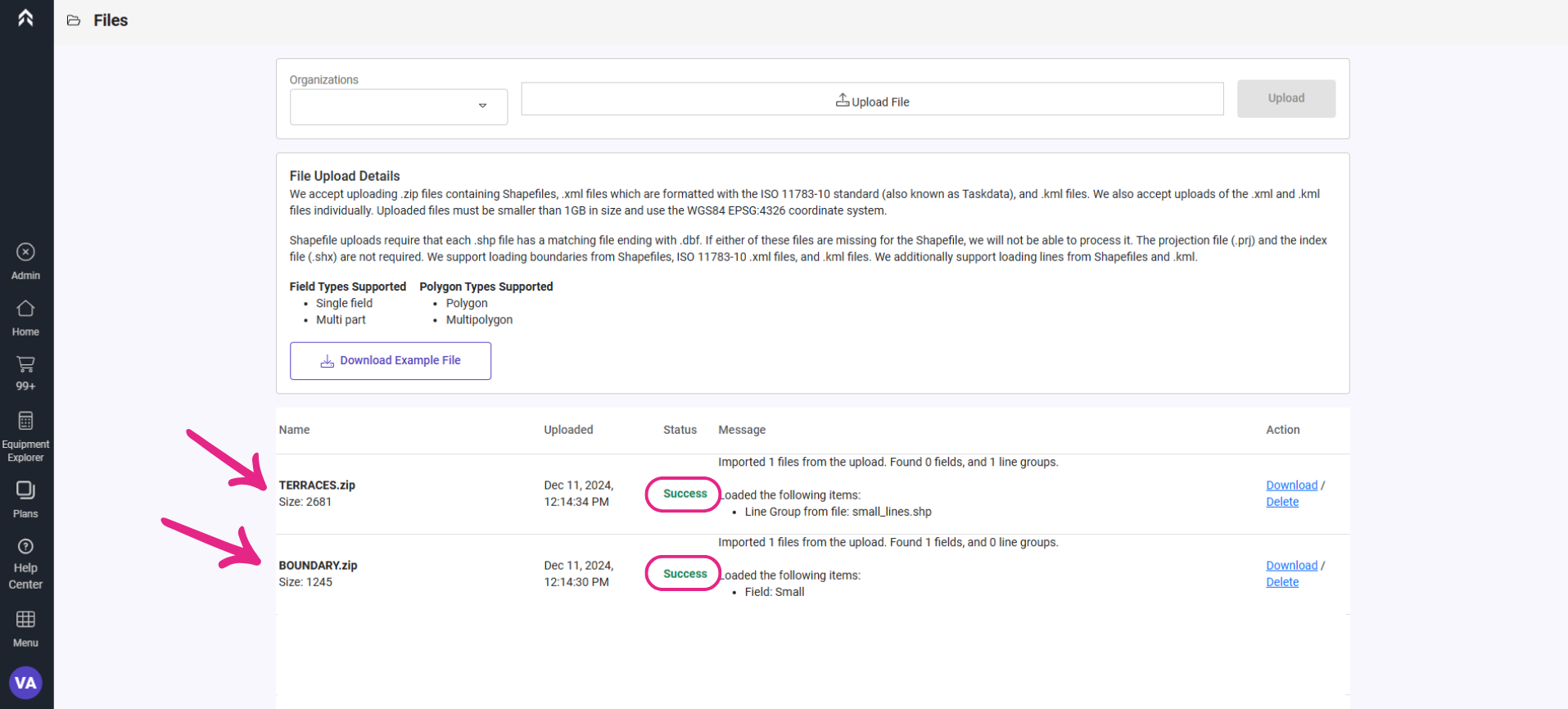
Task: Click Download Example File button
Action: tap(391, 361)
